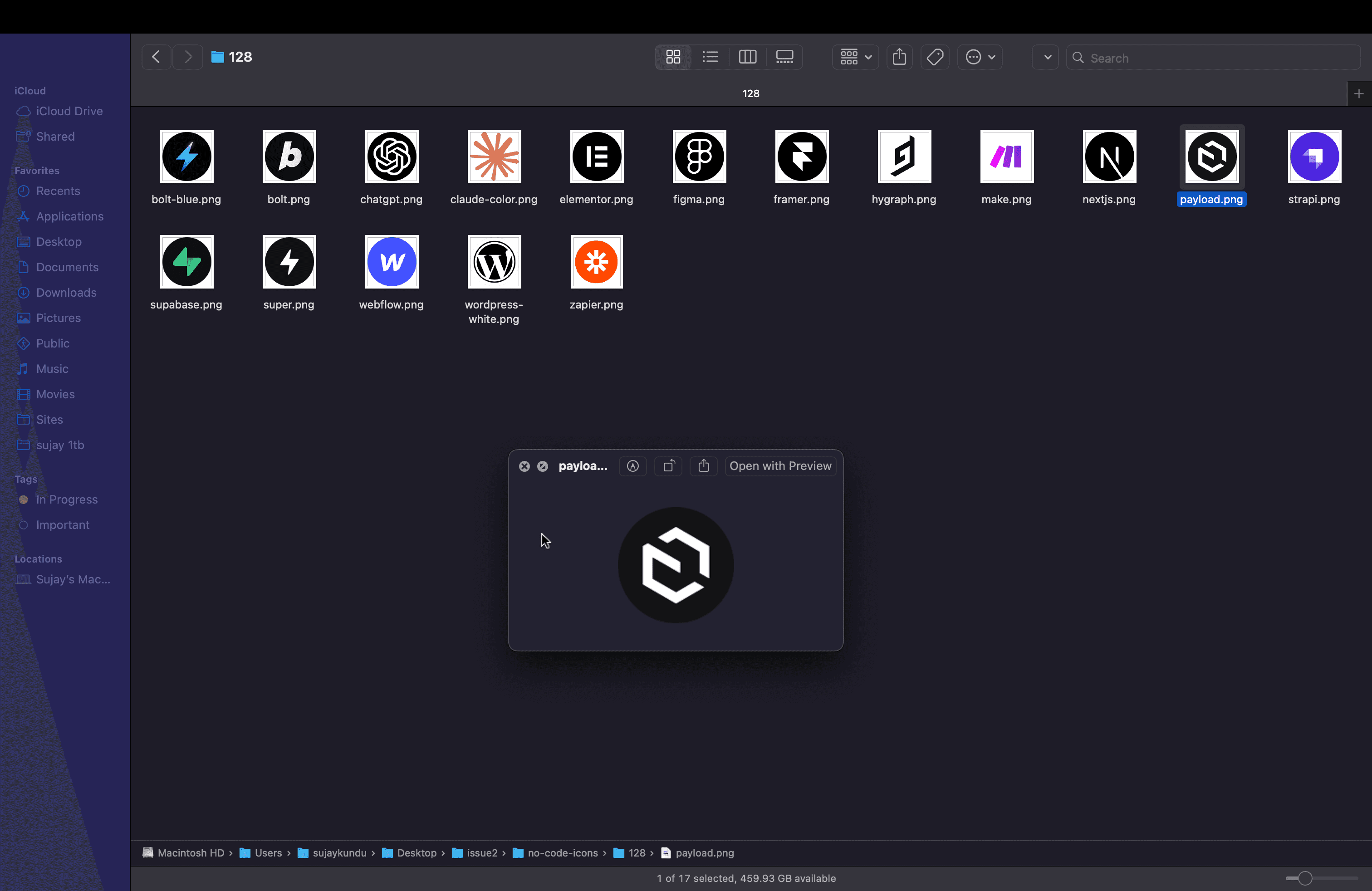
Task: Click Open with Preview button
Action: coord(780,466)
